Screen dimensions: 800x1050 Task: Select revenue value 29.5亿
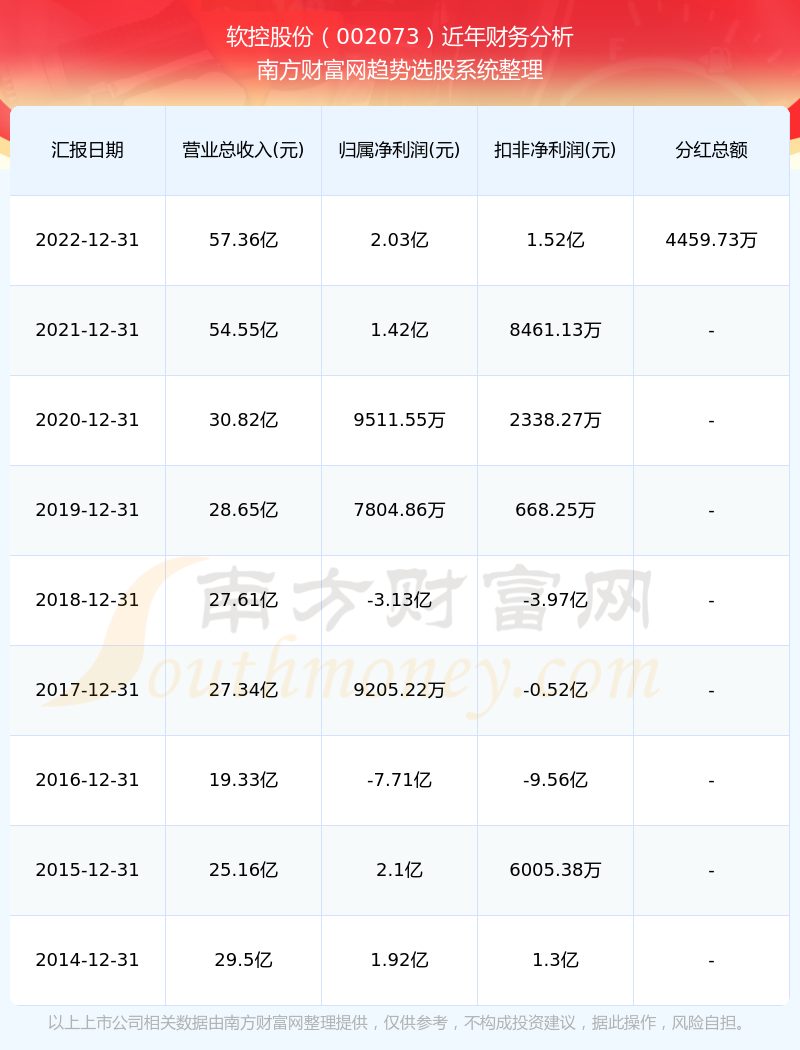click(x=244, y=960)
